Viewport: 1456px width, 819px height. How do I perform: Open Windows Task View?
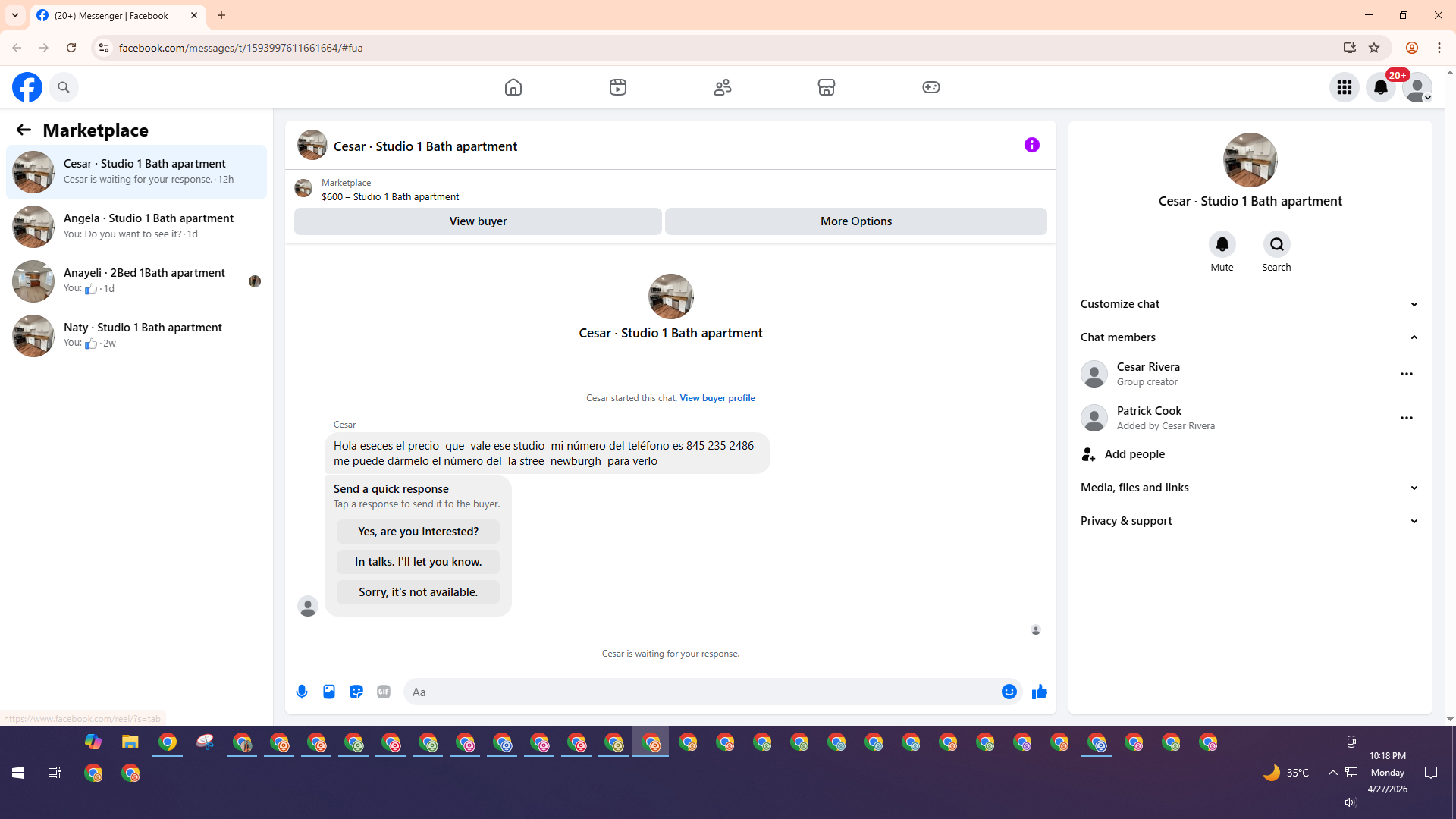55,773
